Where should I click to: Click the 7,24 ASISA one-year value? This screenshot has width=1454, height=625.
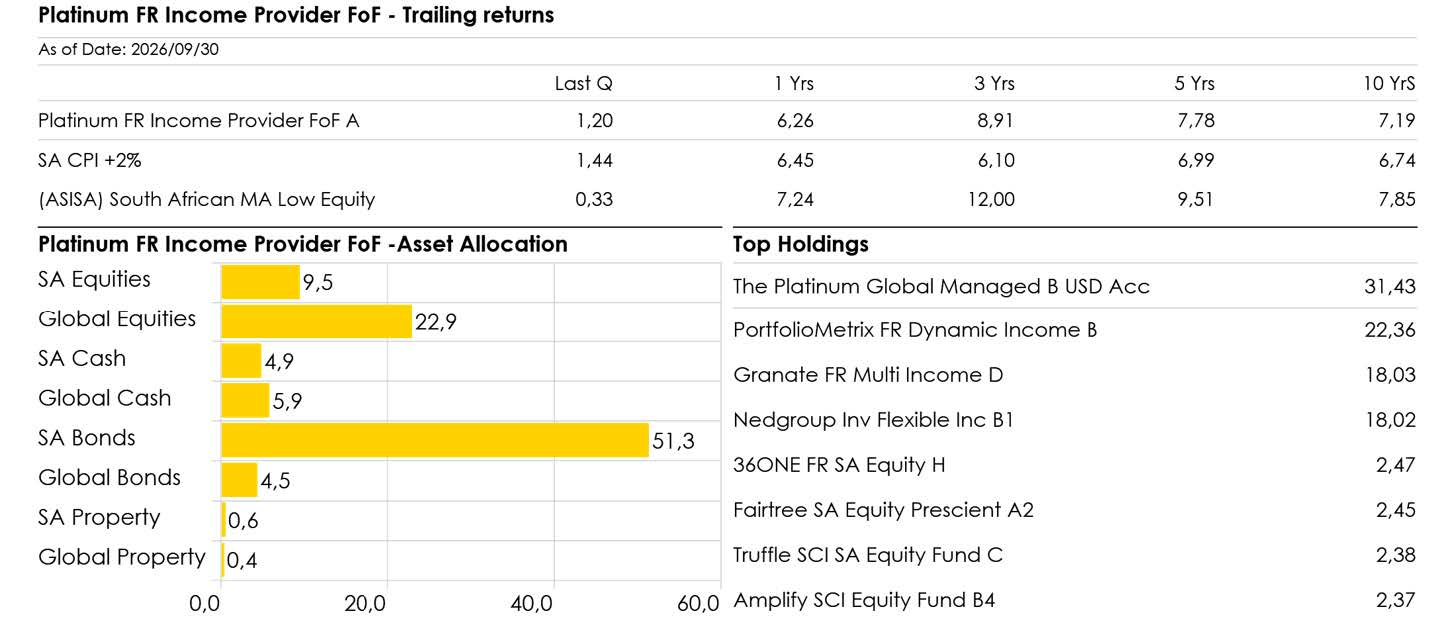(795, 199)
